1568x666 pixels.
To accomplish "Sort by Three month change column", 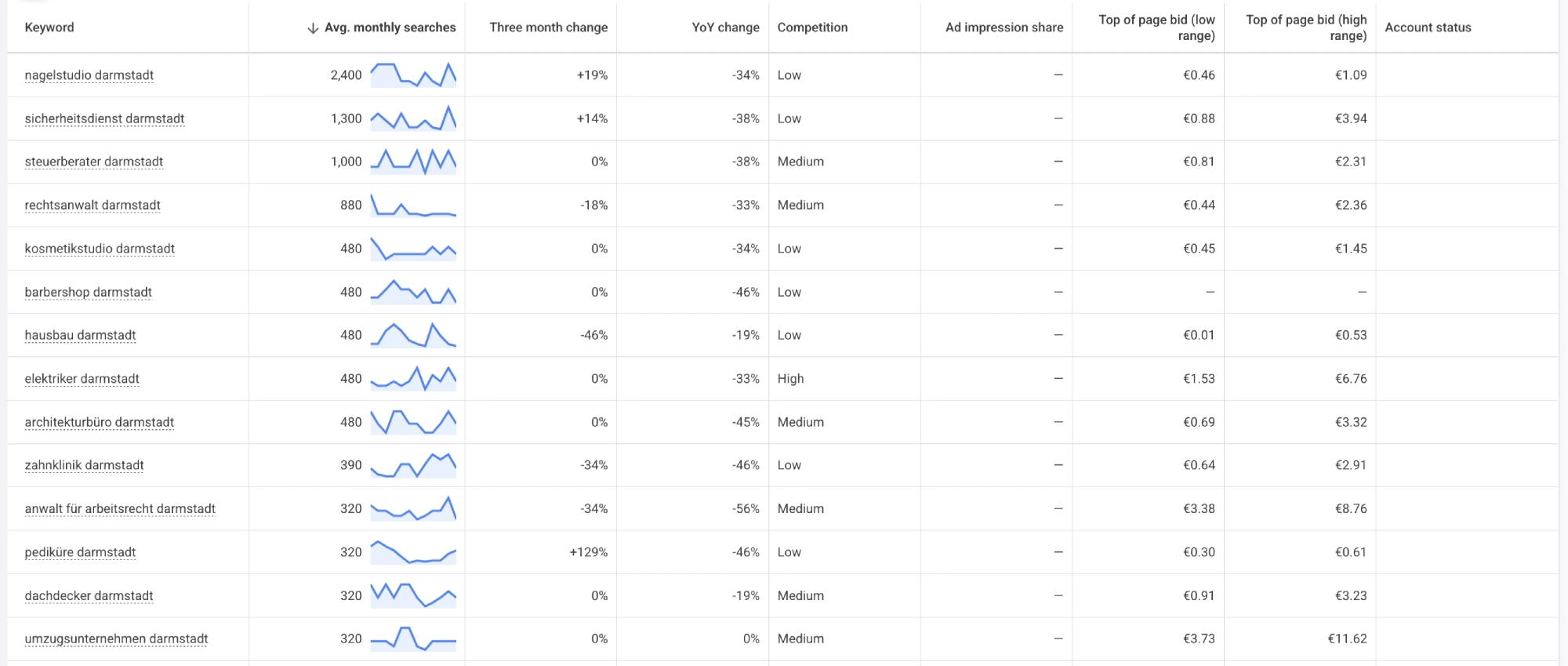I will (x=549, y=27).
